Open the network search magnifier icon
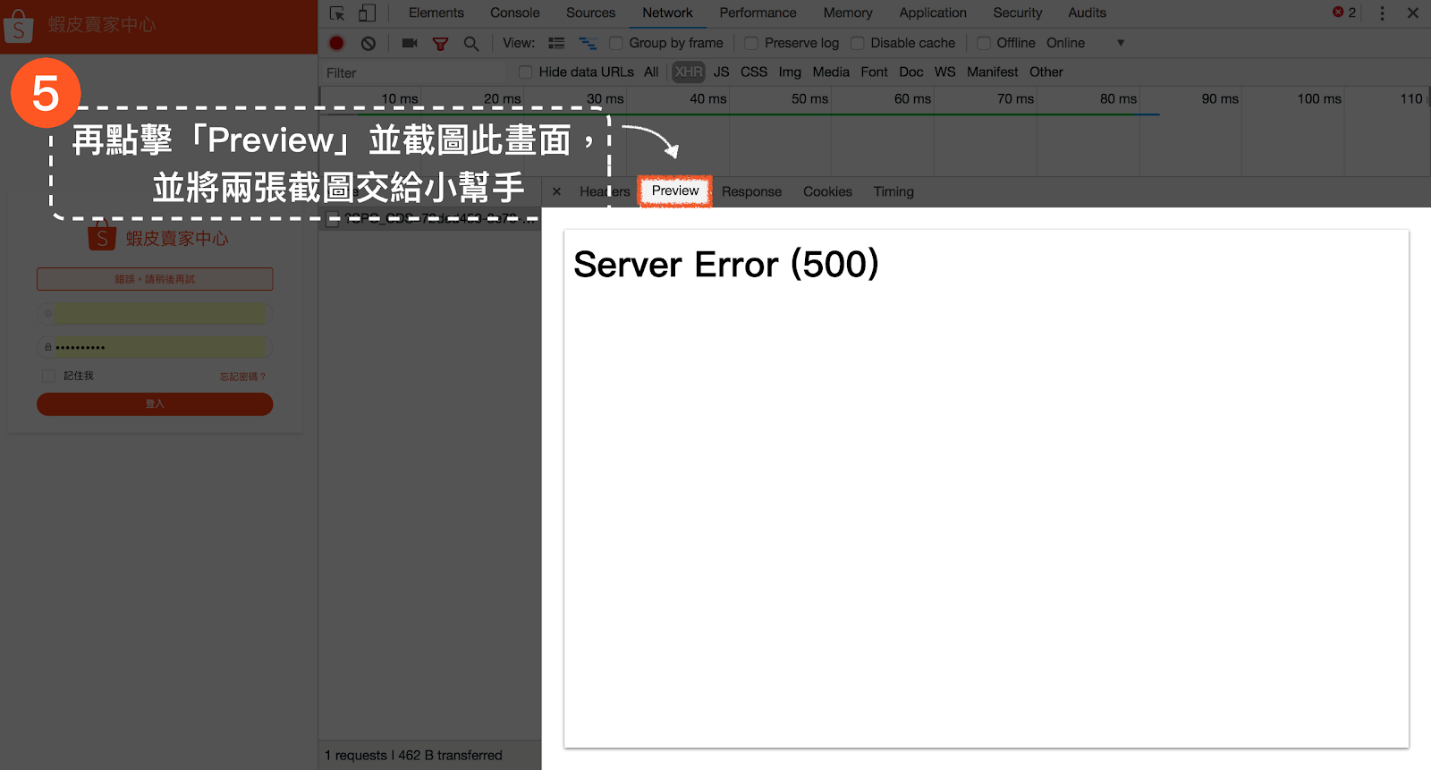The image size is (1431, 770). pos(471,43)
